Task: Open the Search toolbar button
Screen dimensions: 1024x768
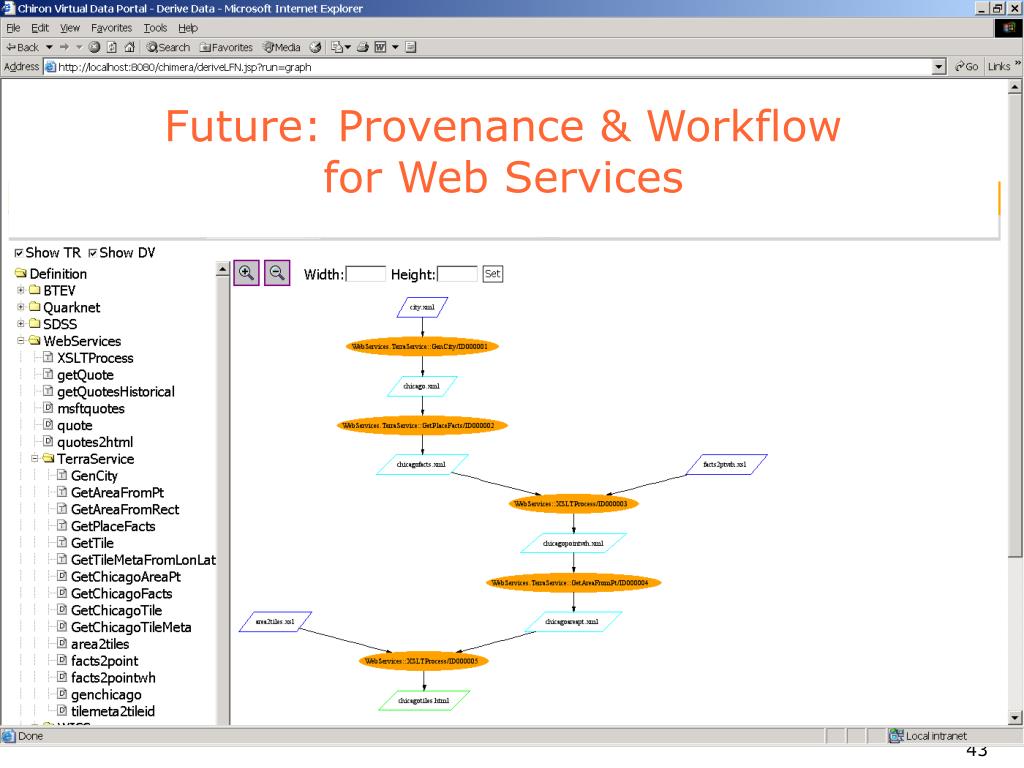Action: [x=168, y=47]
